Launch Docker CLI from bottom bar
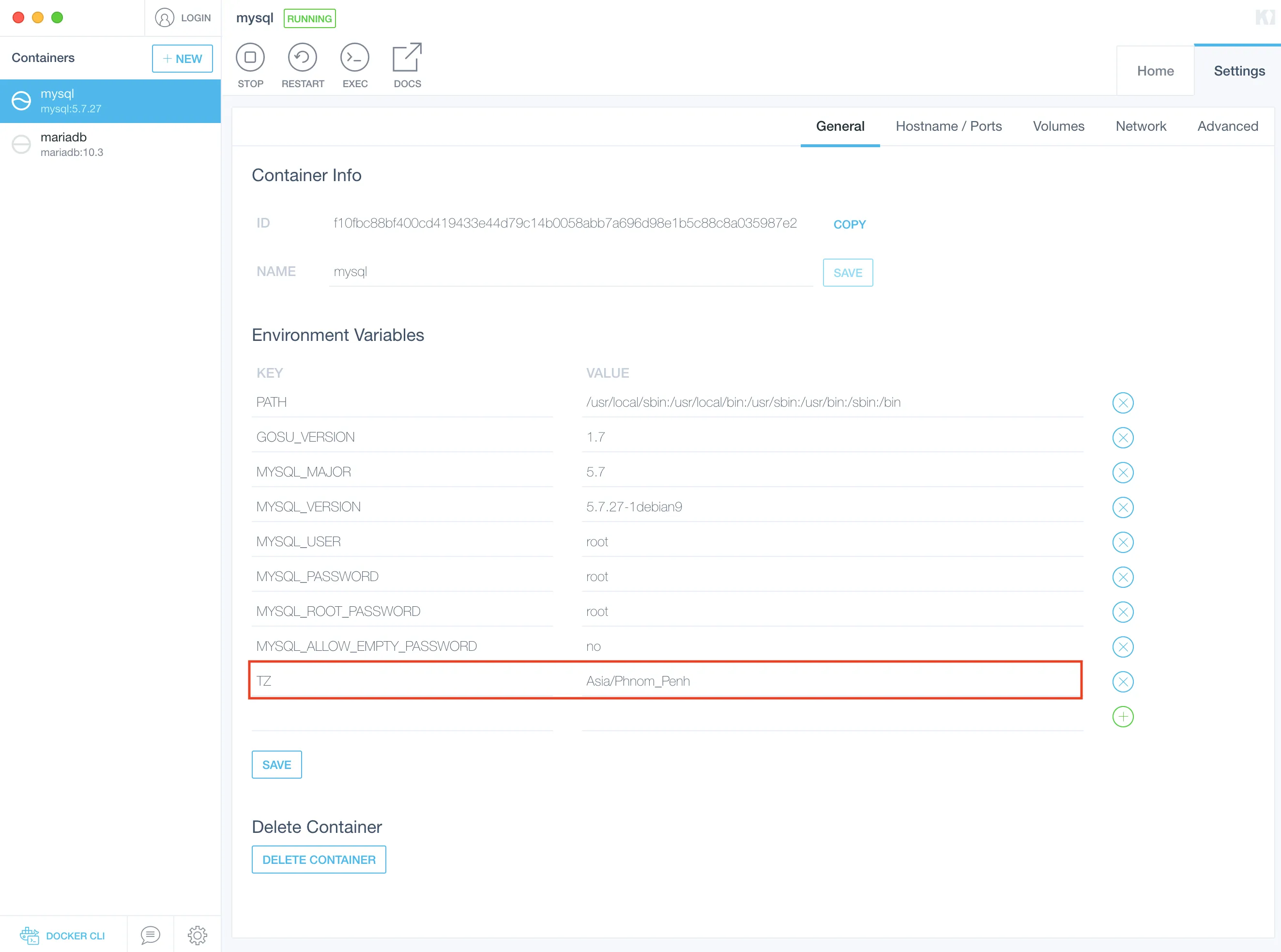Viewport: 1281px width, 952px height. [x=62, y=935]
